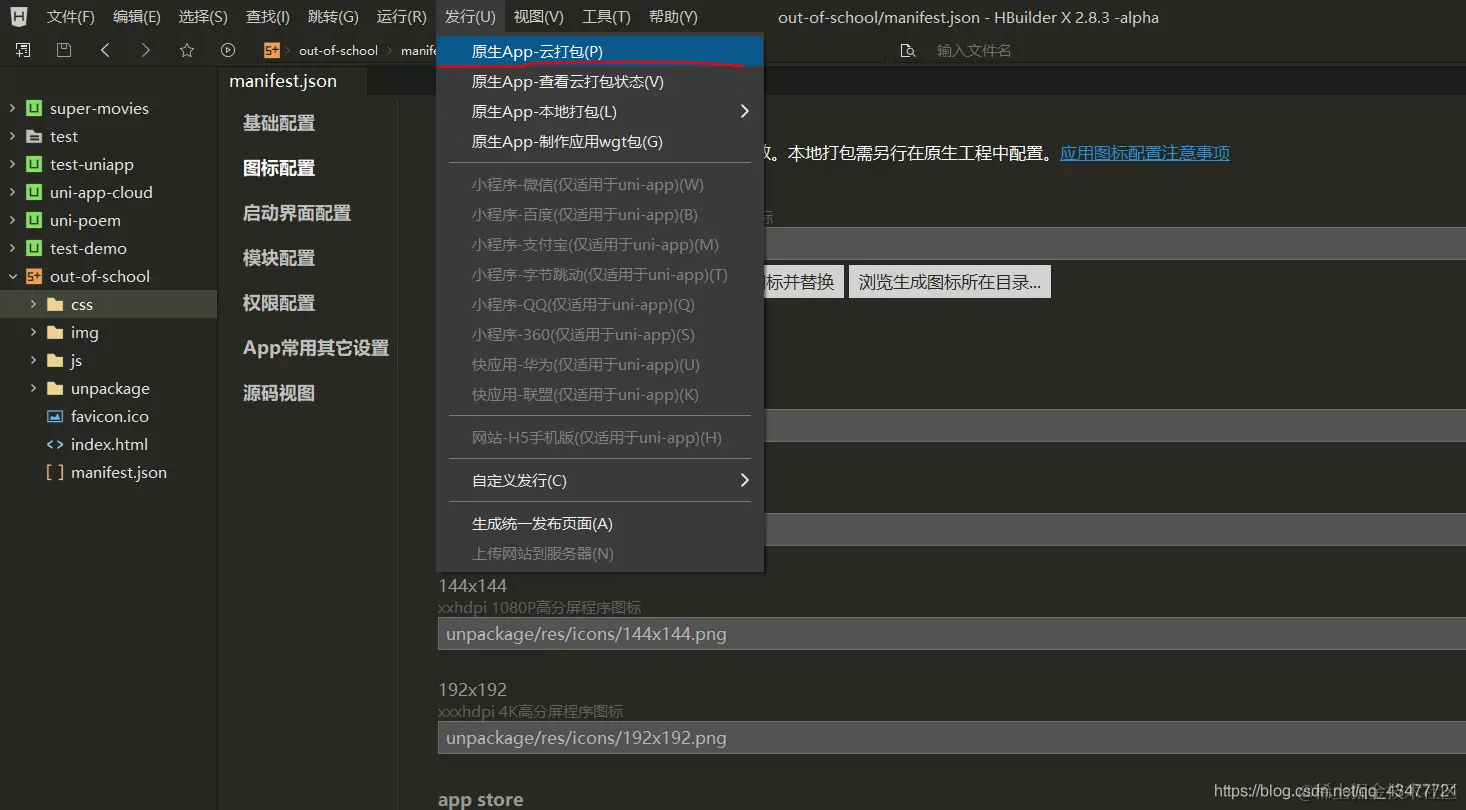
Task: Click the test-demo project icon
Action: [35, 248]
